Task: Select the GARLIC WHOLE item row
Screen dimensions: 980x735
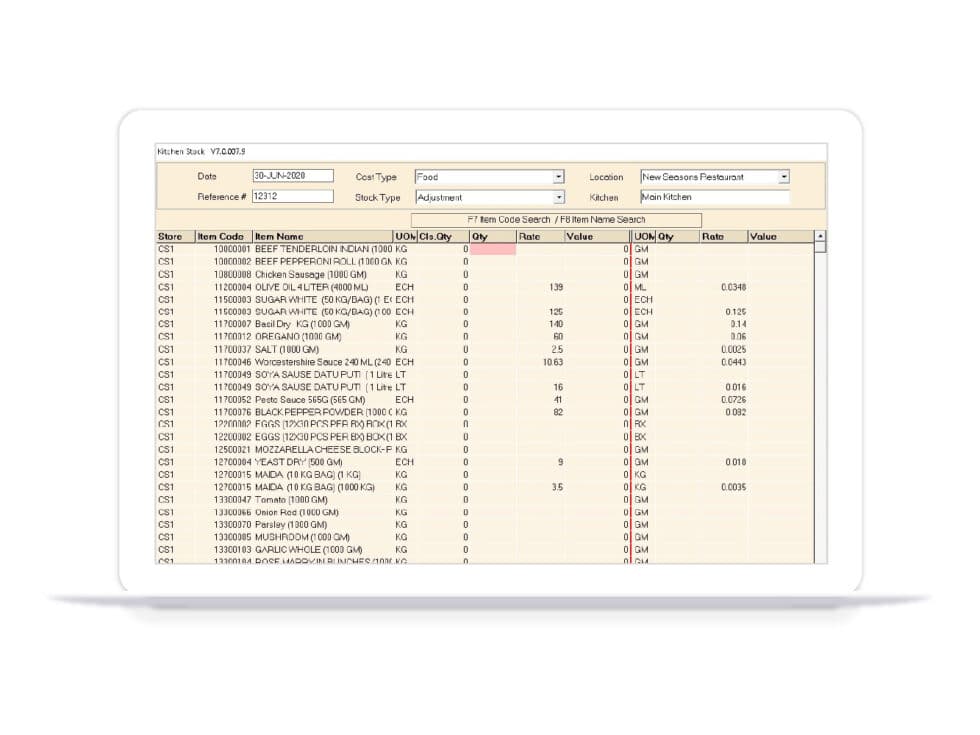Action: [320, 549]
